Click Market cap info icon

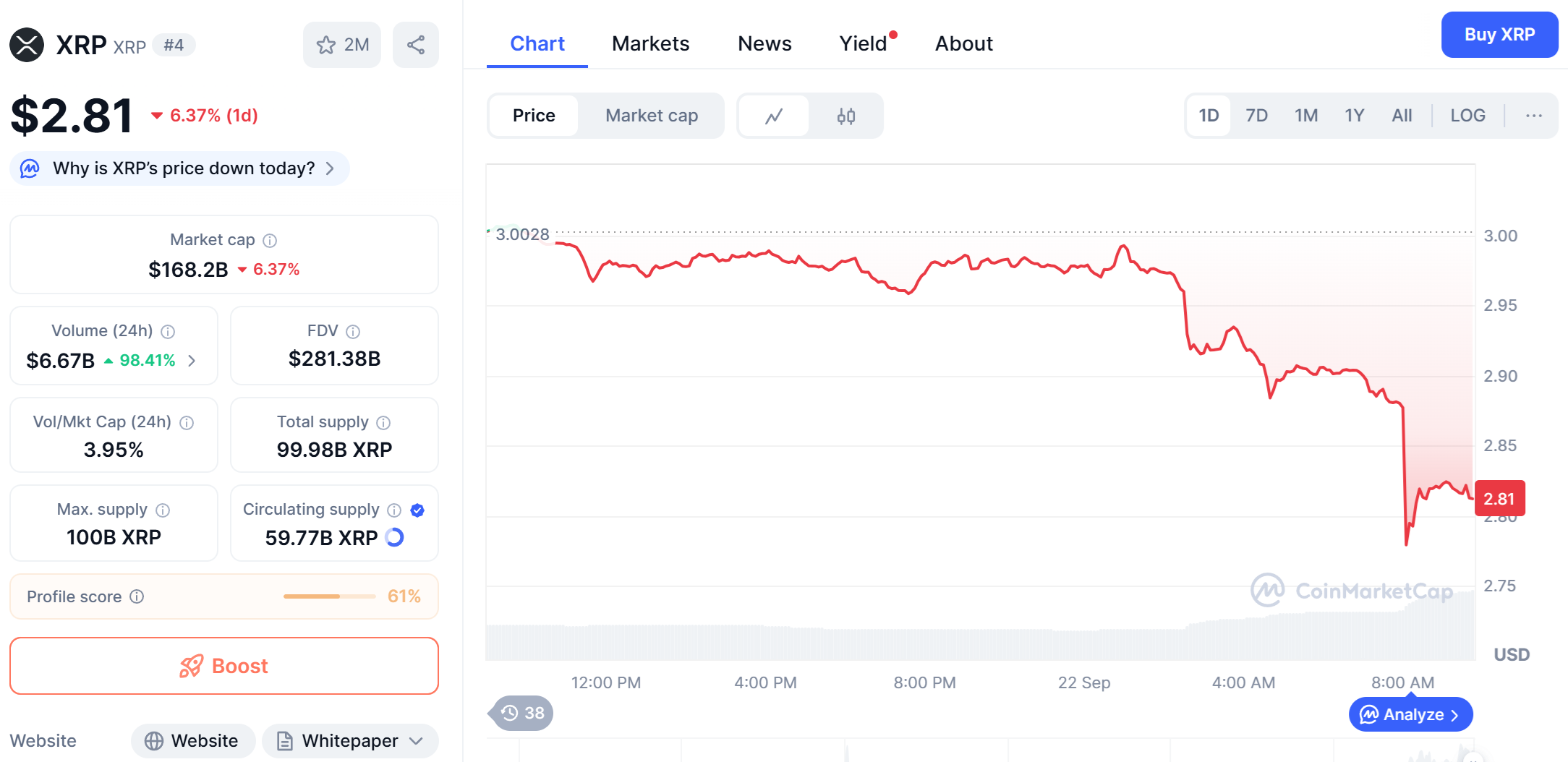click(270, 240)
